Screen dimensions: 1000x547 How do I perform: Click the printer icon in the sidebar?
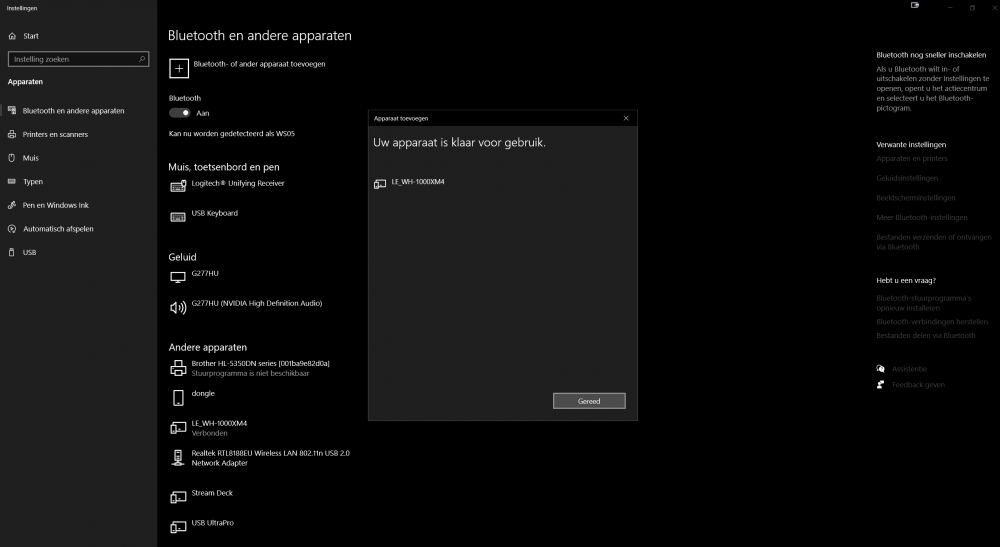(11, 135)
